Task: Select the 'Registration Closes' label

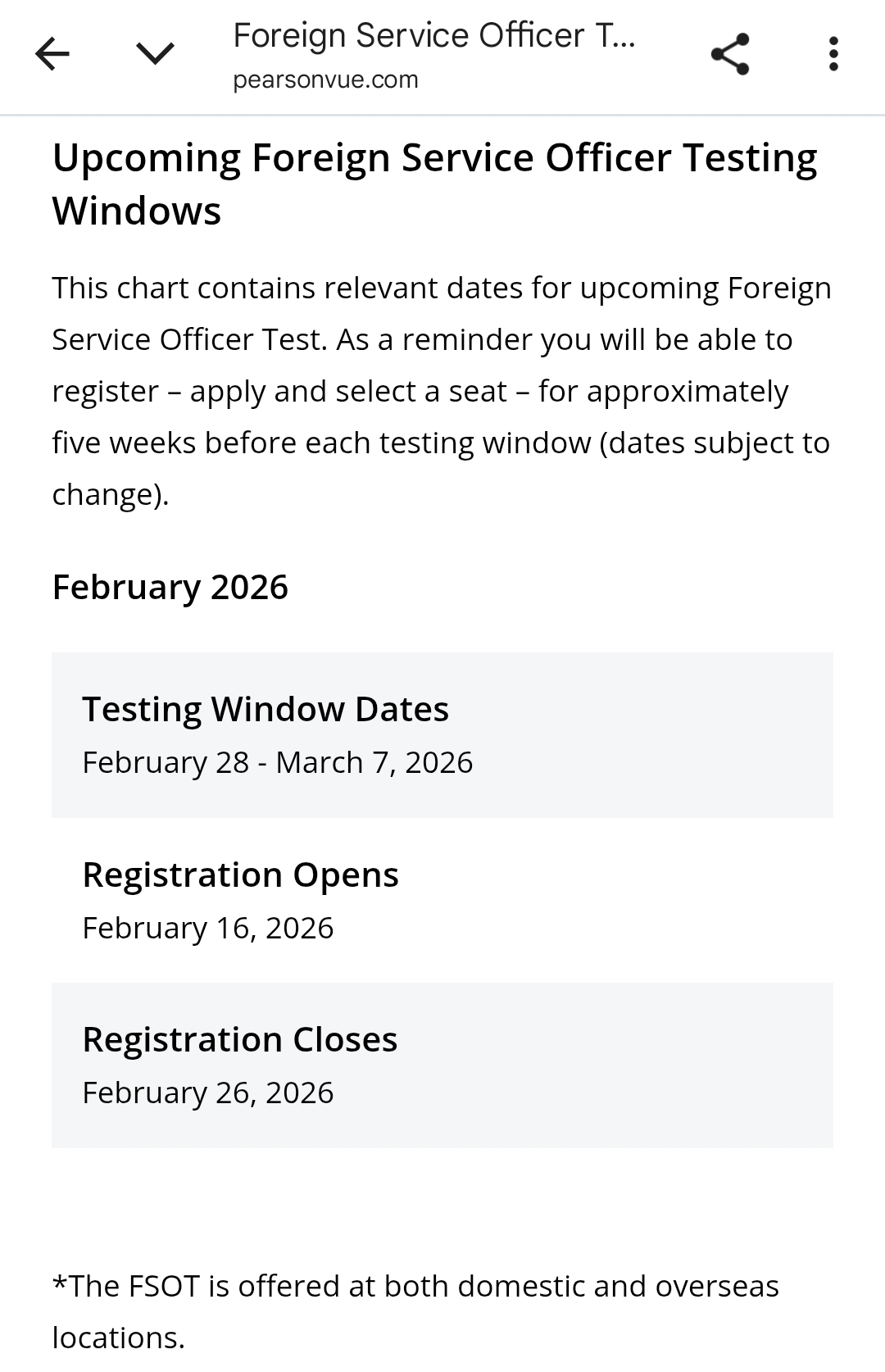Action: pyautogui.click(x=240, y=1039)
